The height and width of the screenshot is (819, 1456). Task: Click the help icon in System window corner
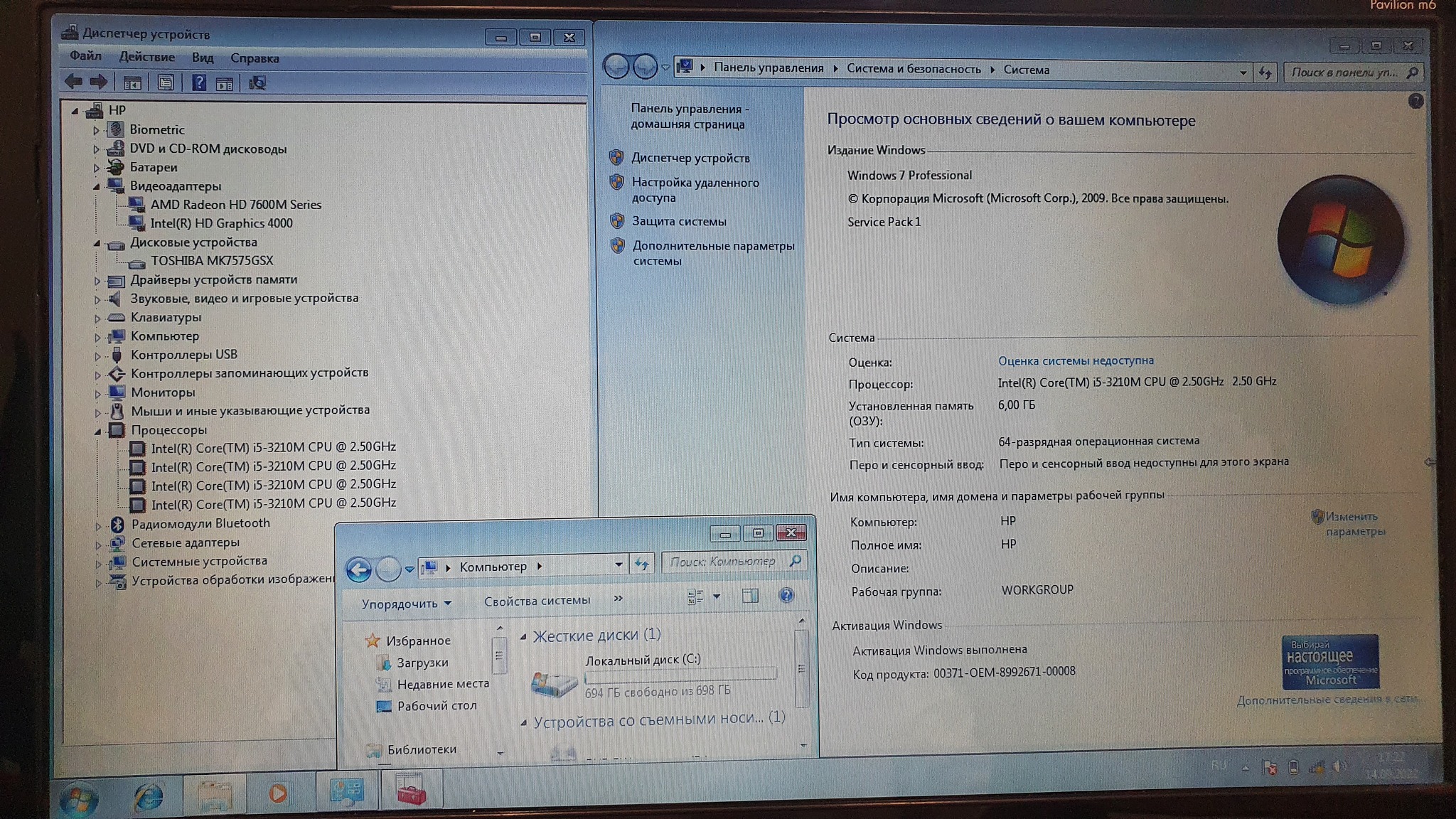tap(1415, 101)
